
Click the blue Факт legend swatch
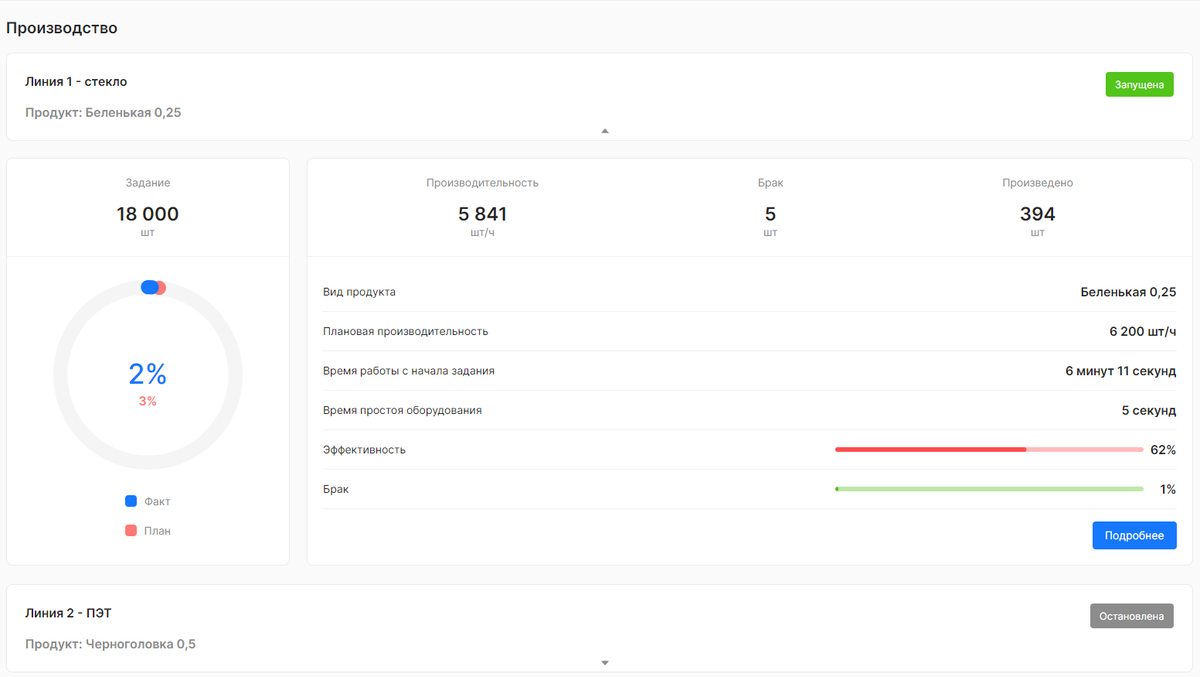click(131, 501)
